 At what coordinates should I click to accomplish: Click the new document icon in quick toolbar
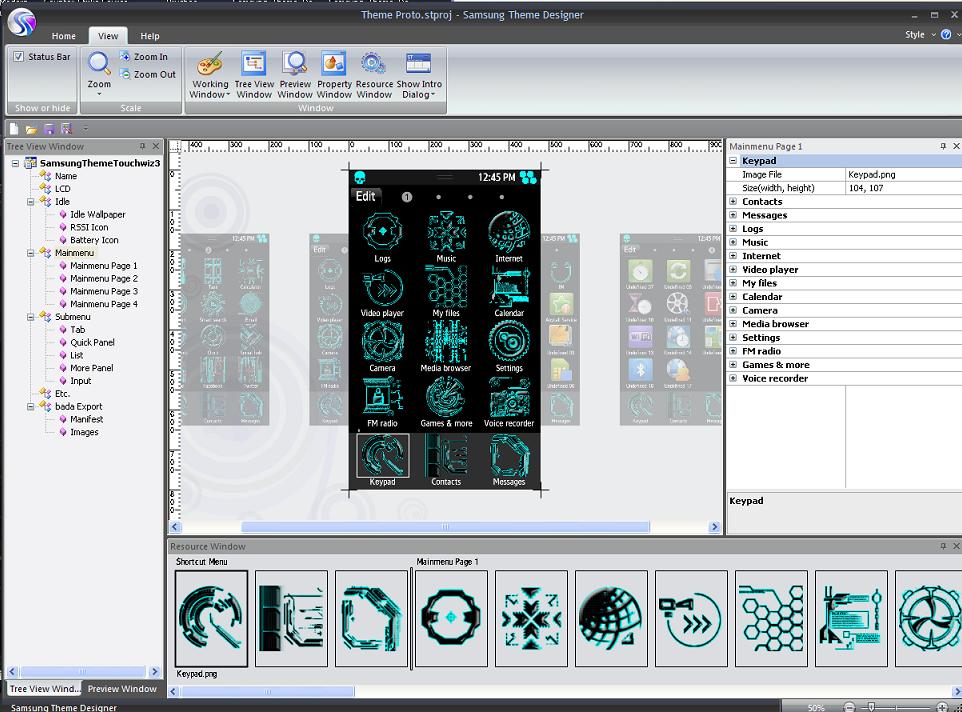point(13,129)
